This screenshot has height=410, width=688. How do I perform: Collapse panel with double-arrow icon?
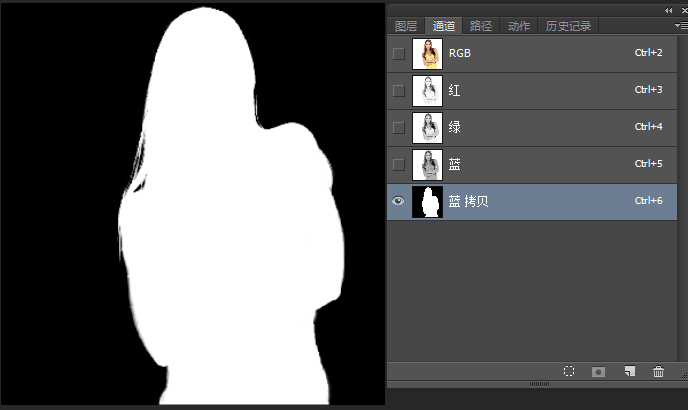coord(668,11)
